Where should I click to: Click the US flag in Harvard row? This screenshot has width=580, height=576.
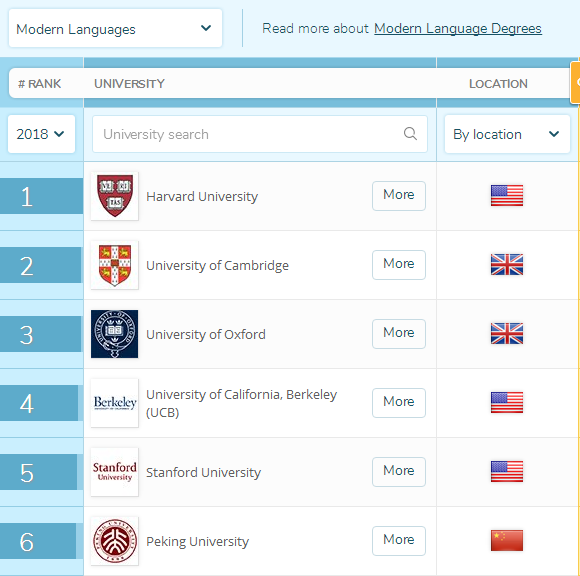[x=507, y=195]
